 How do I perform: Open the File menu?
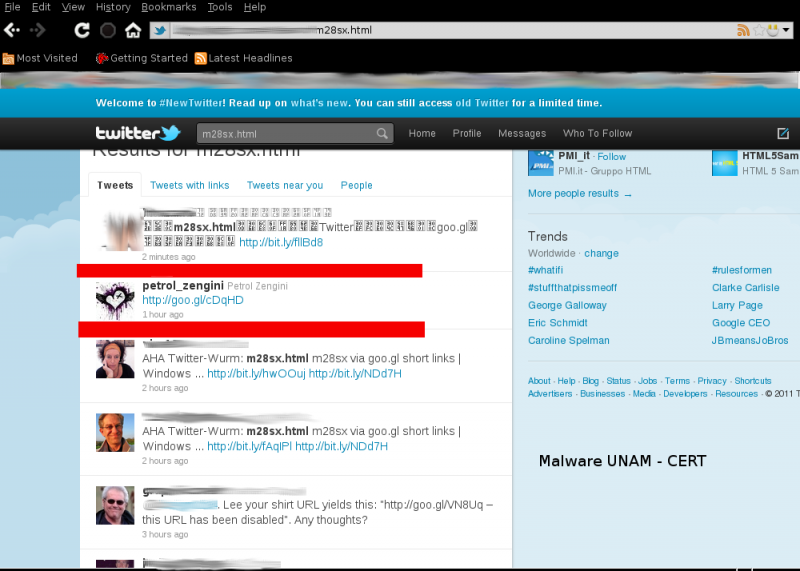[12, 7]
